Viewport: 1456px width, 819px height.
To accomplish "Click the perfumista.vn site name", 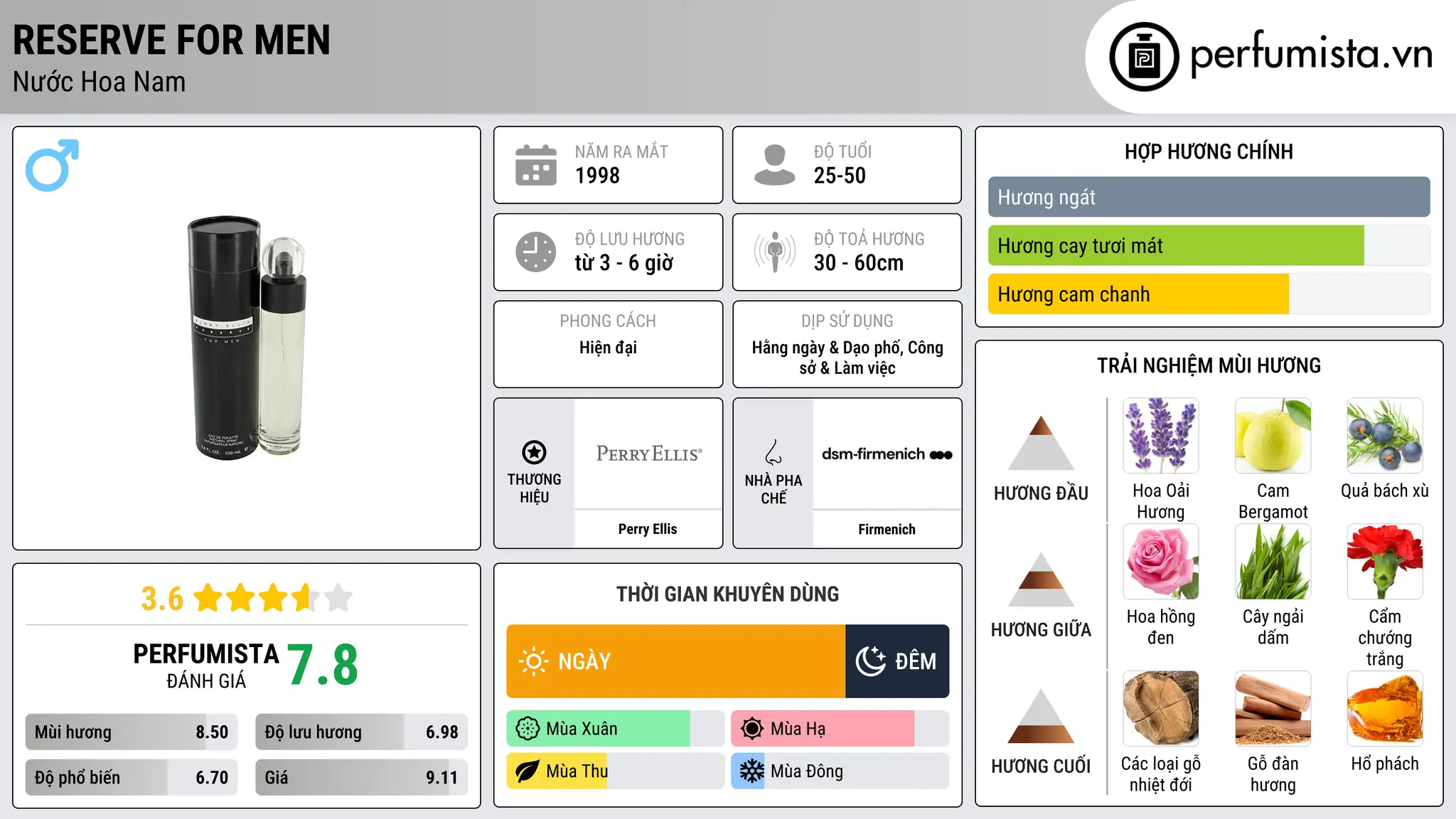I will [x=1311, y=54].
